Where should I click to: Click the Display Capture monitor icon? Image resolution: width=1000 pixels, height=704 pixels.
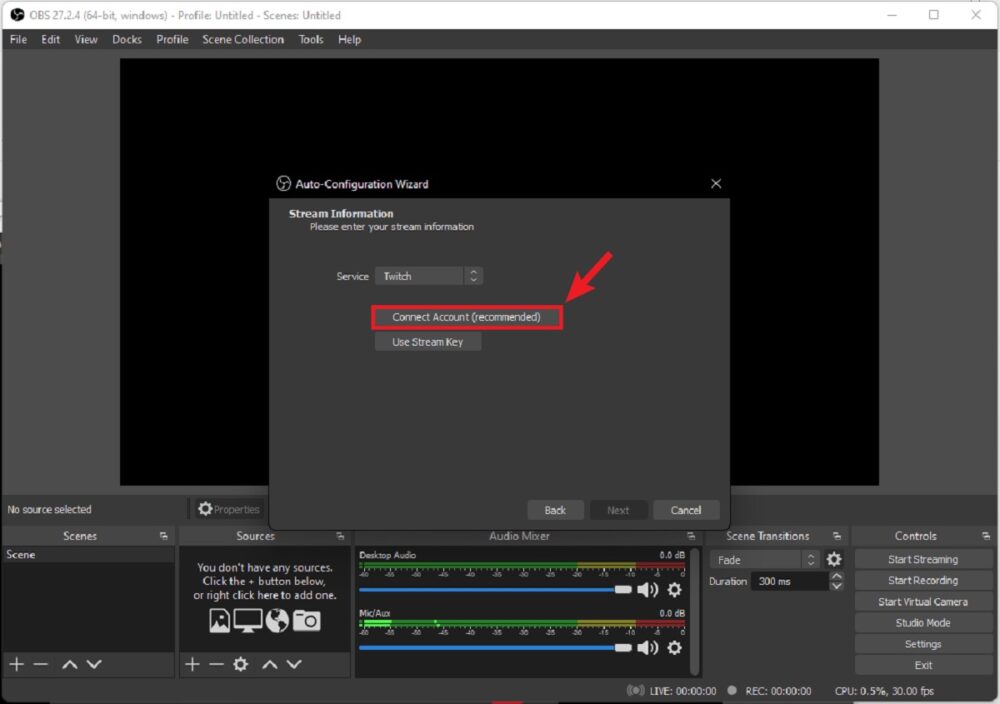point(247,620)
